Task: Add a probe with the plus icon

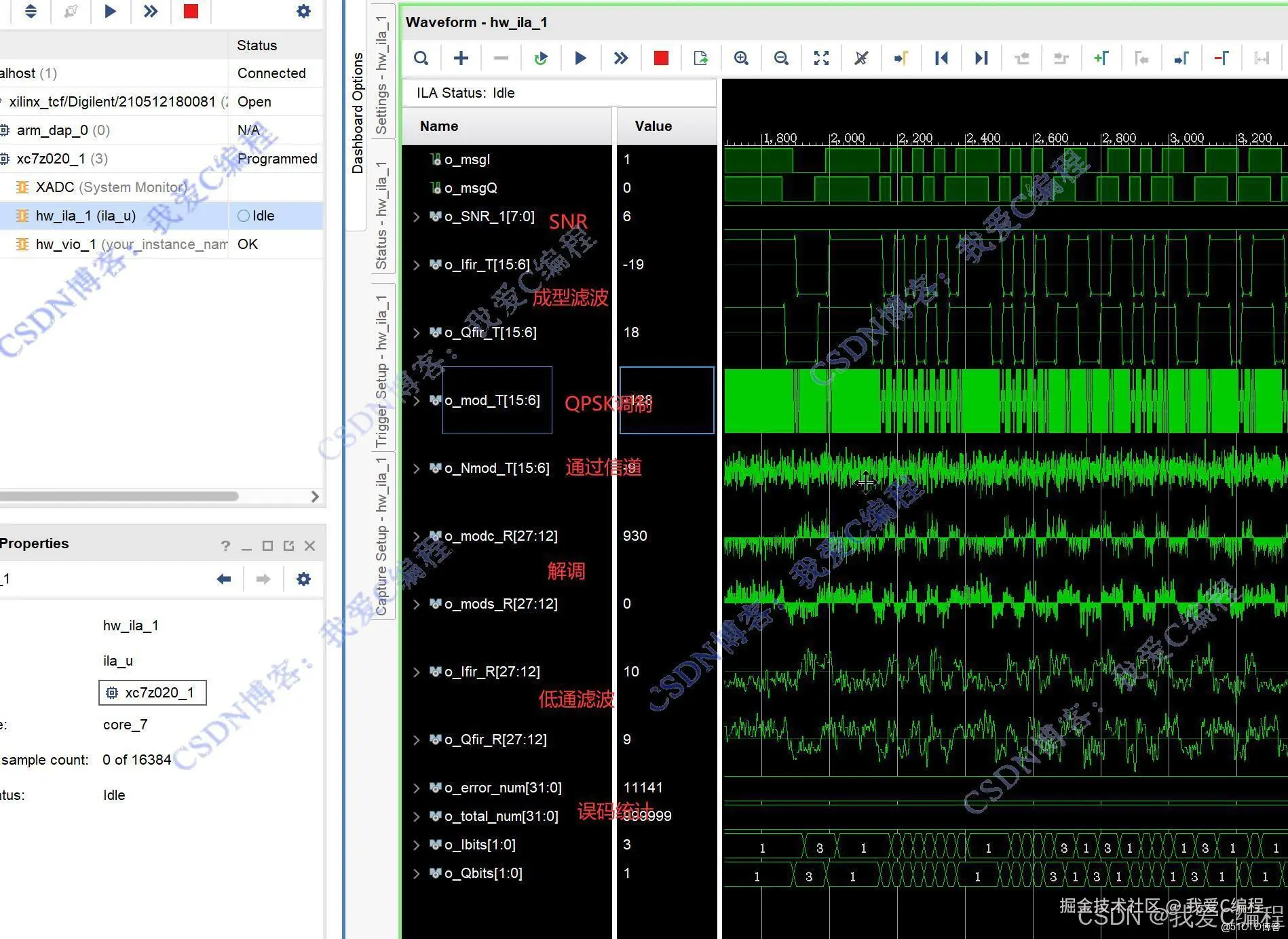Action: pos(461,58)
